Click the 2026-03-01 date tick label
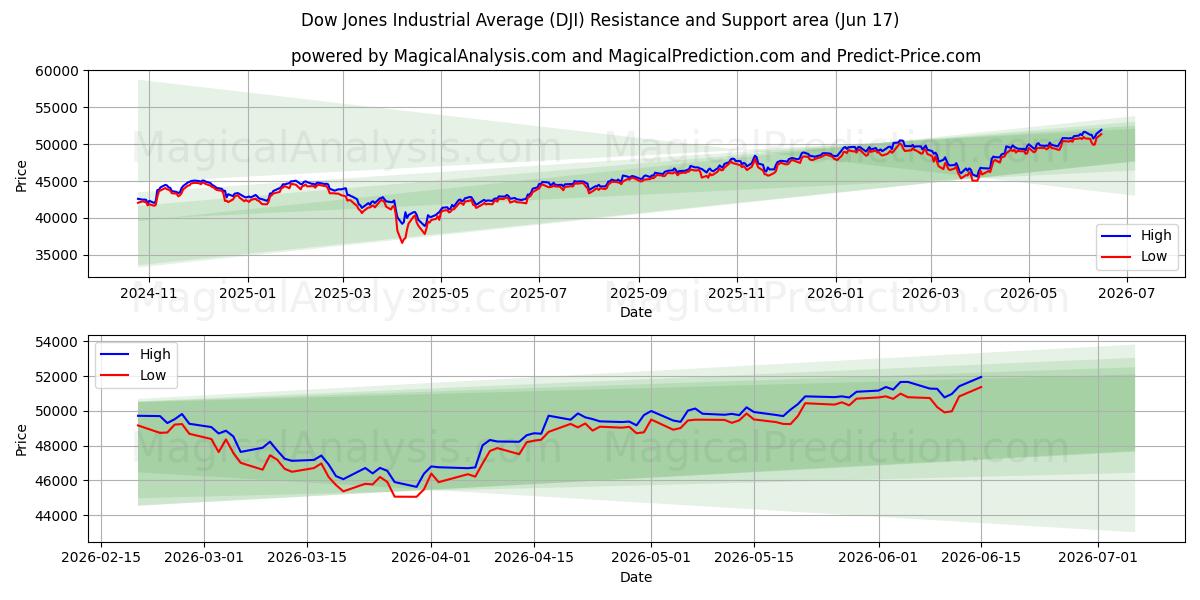Screen dimensions: 1200x600 tap(204, 557)
